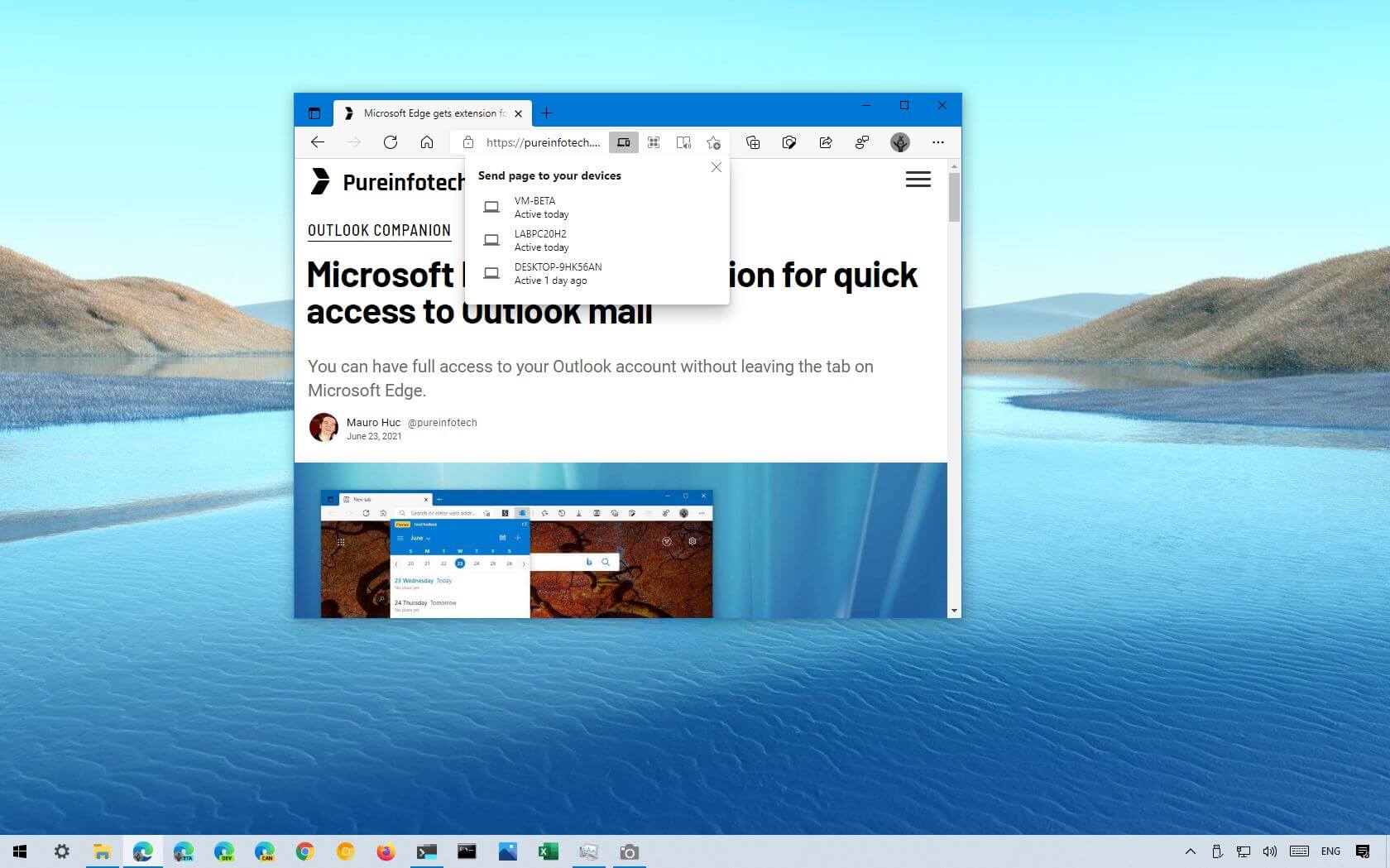Viewport: 1390px width, 868px height.
Task: Start Read aloud from address bar
Action: [x=683, y=142]
